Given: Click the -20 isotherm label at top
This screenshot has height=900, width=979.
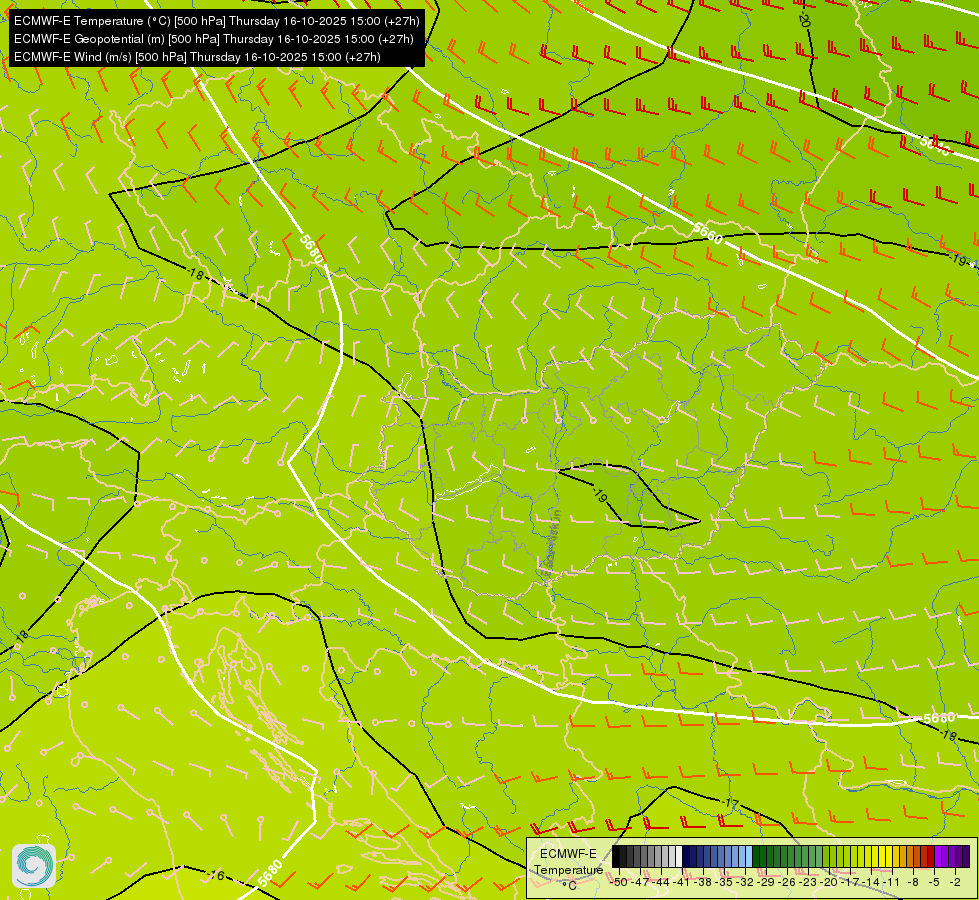Looking at the screenshot, I should click(x=803, y=17).
